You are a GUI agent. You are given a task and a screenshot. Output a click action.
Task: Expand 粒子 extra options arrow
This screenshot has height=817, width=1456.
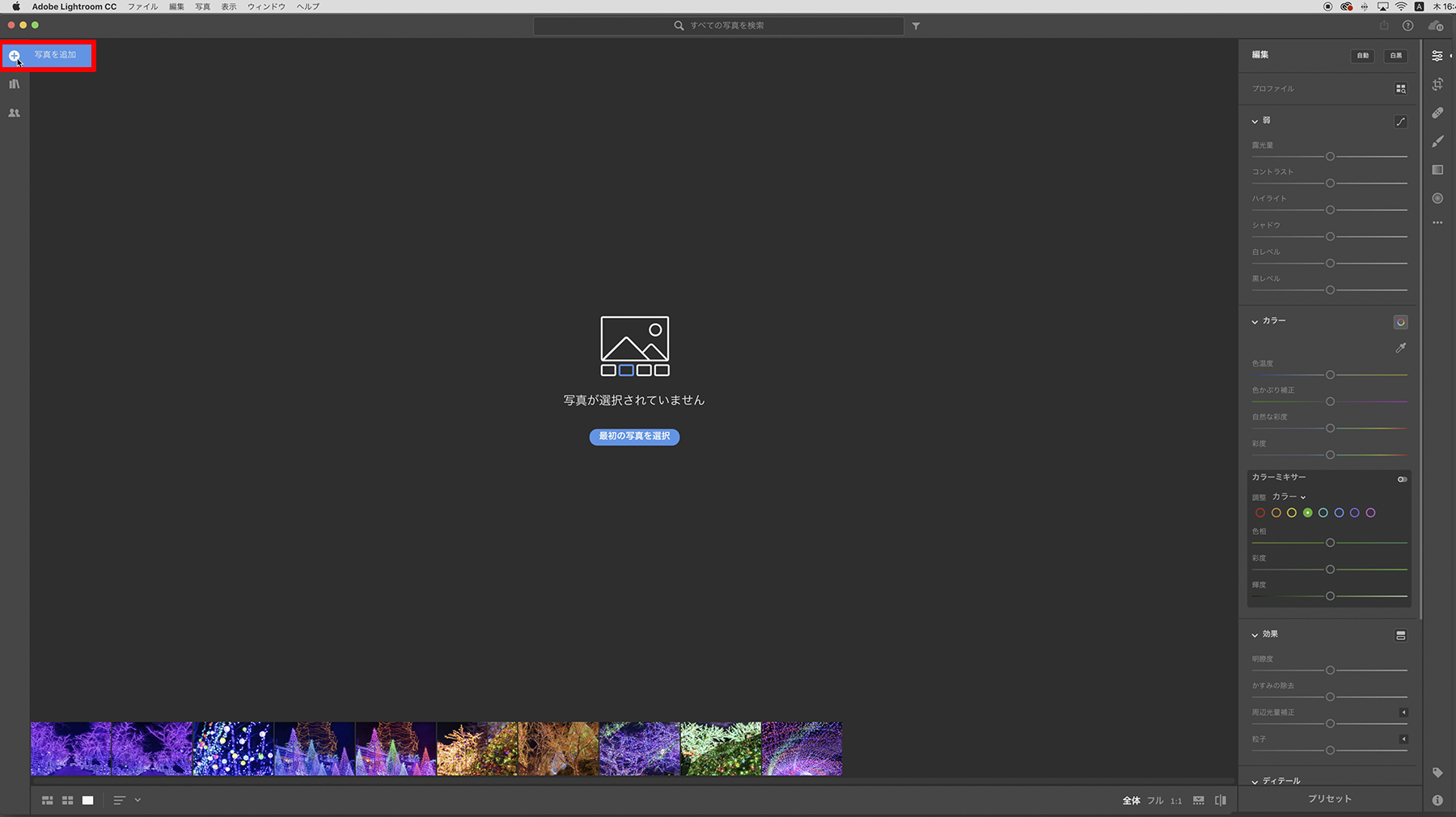pyautogui.click(x=1403, y=739)
